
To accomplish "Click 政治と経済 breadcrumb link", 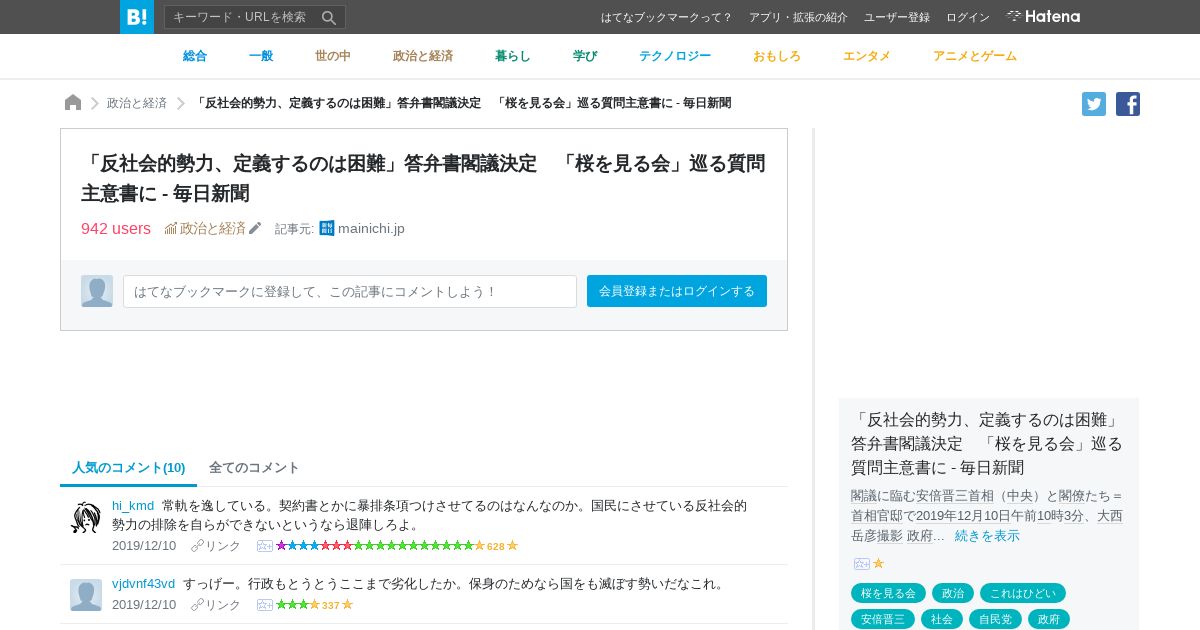I will coord(137,103).
